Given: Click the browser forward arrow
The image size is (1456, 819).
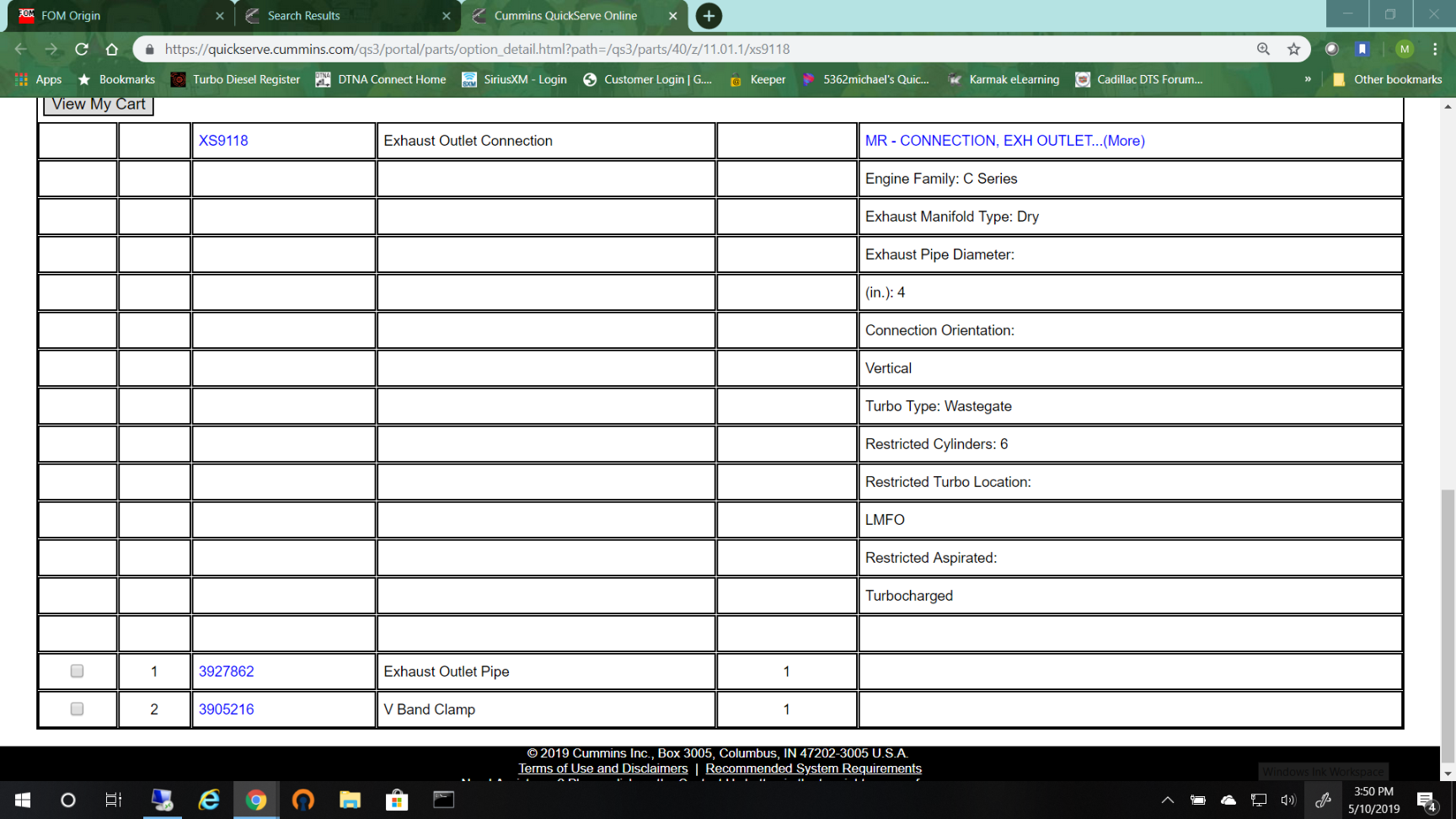Looking at the screenshot, I should point(51,49).
